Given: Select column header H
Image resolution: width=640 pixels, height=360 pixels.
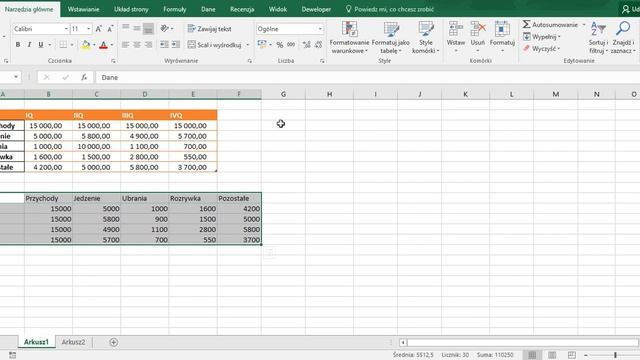Looking at the screenshot, I should (329, 94).
